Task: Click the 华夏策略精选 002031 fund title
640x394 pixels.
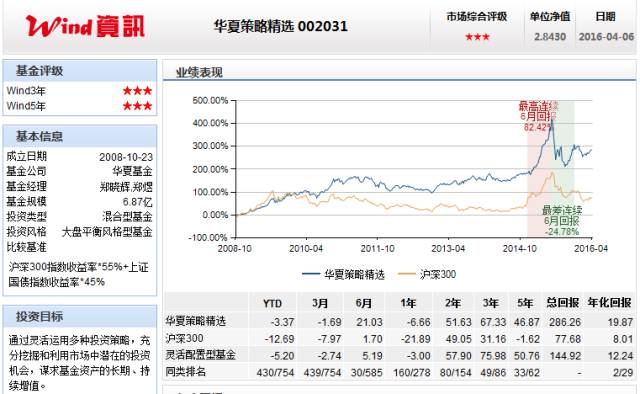Action: point(281,27)
